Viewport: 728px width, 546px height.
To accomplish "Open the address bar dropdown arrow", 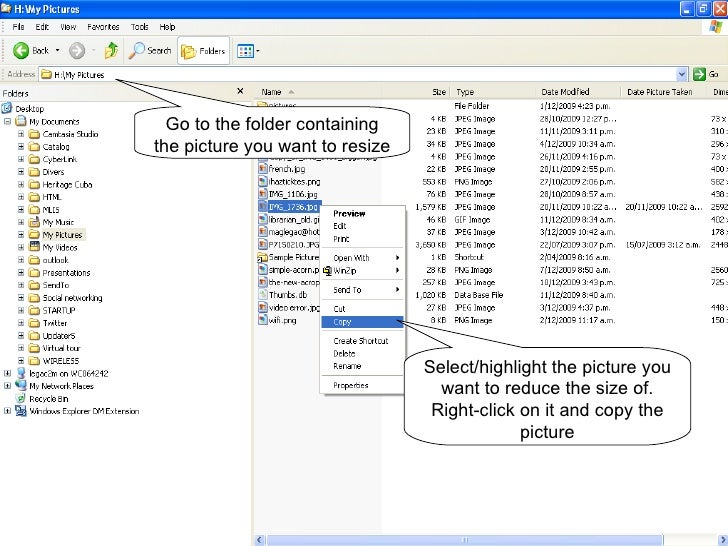I will click(x=681, y=74).
